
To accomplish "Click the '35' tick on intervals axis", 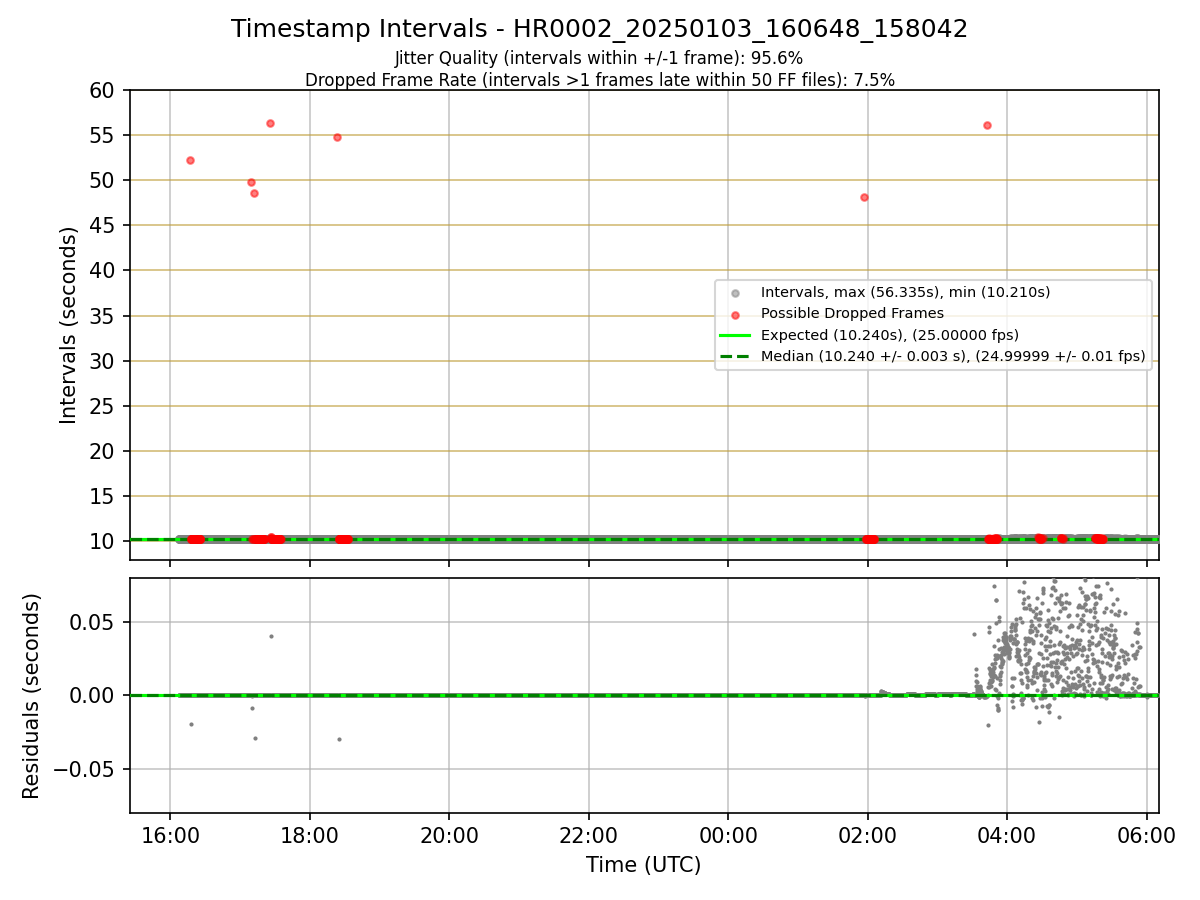I will [104, 316].
